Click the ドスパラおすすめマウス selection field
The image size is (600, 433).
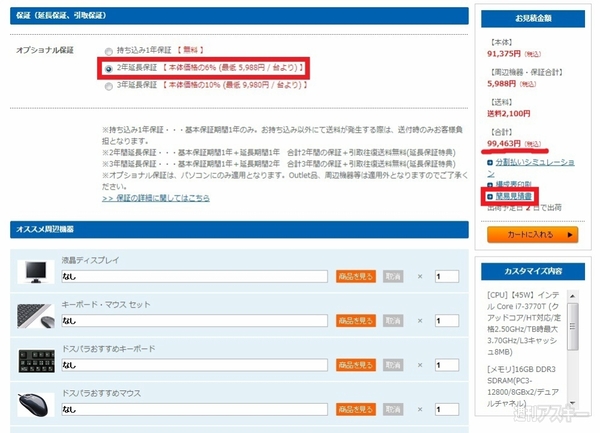point(194,409)
